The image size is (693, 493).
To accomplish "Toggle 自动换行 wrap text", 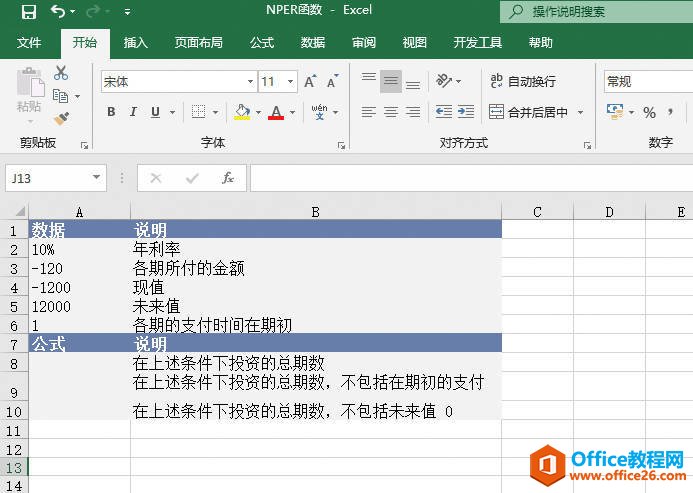I will coord(523,81).
